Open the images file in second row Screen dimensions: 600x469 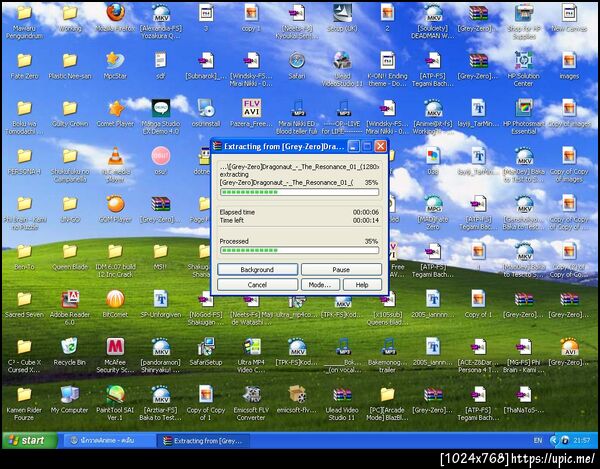(x=569, y=61)
